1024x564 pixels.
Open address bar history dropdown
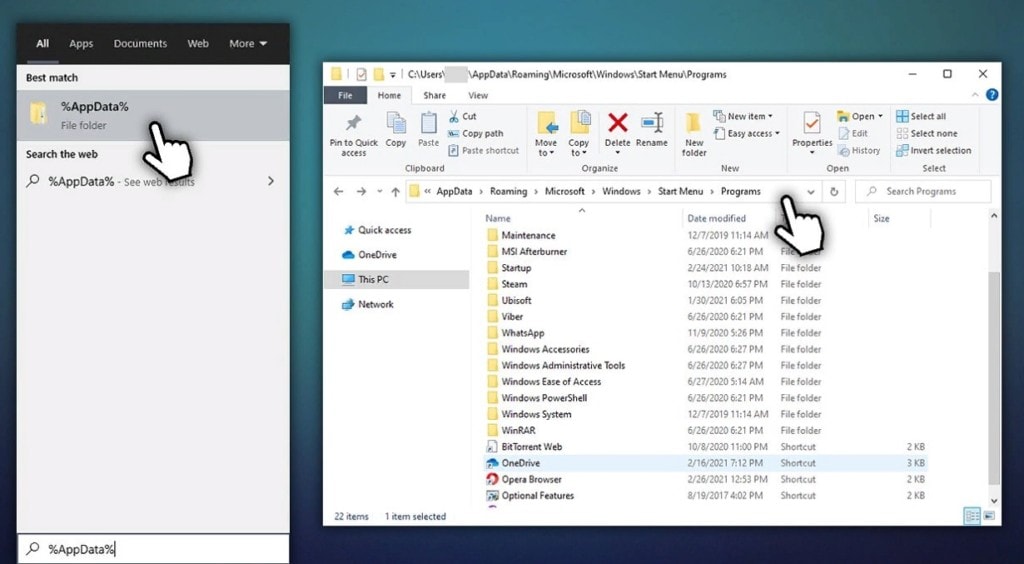pyautogui.click(x=810, y=192)
